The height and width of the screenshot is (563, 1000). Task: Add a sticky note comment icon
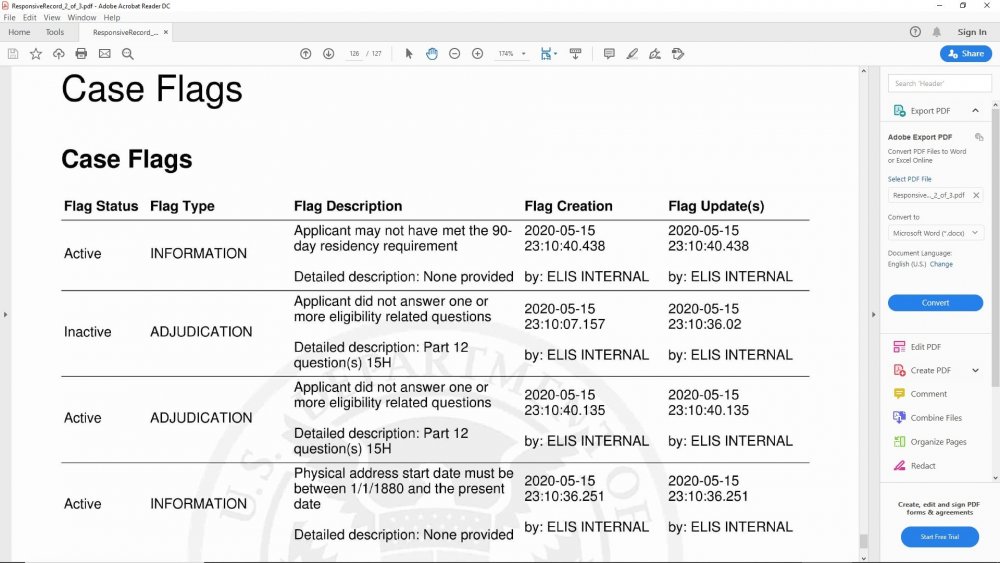609,54
